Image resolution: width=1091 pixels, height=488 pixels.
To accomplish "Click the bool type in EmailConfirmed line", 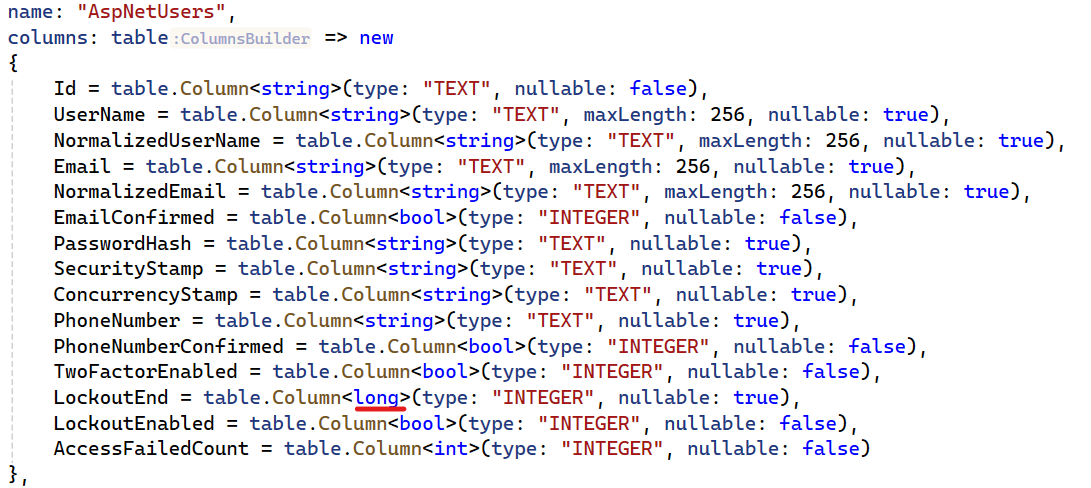I will click(423, 218).
